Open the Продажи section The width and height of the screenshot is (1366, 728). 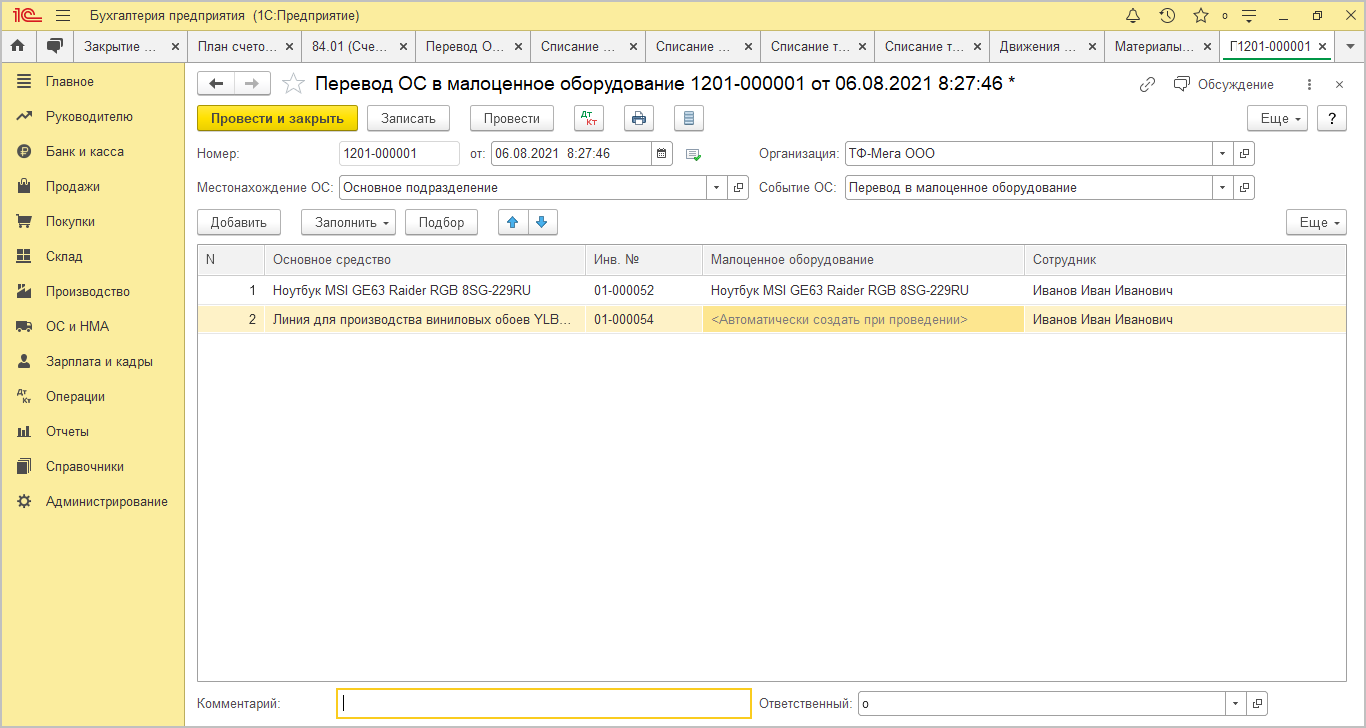tap(92, 187)
